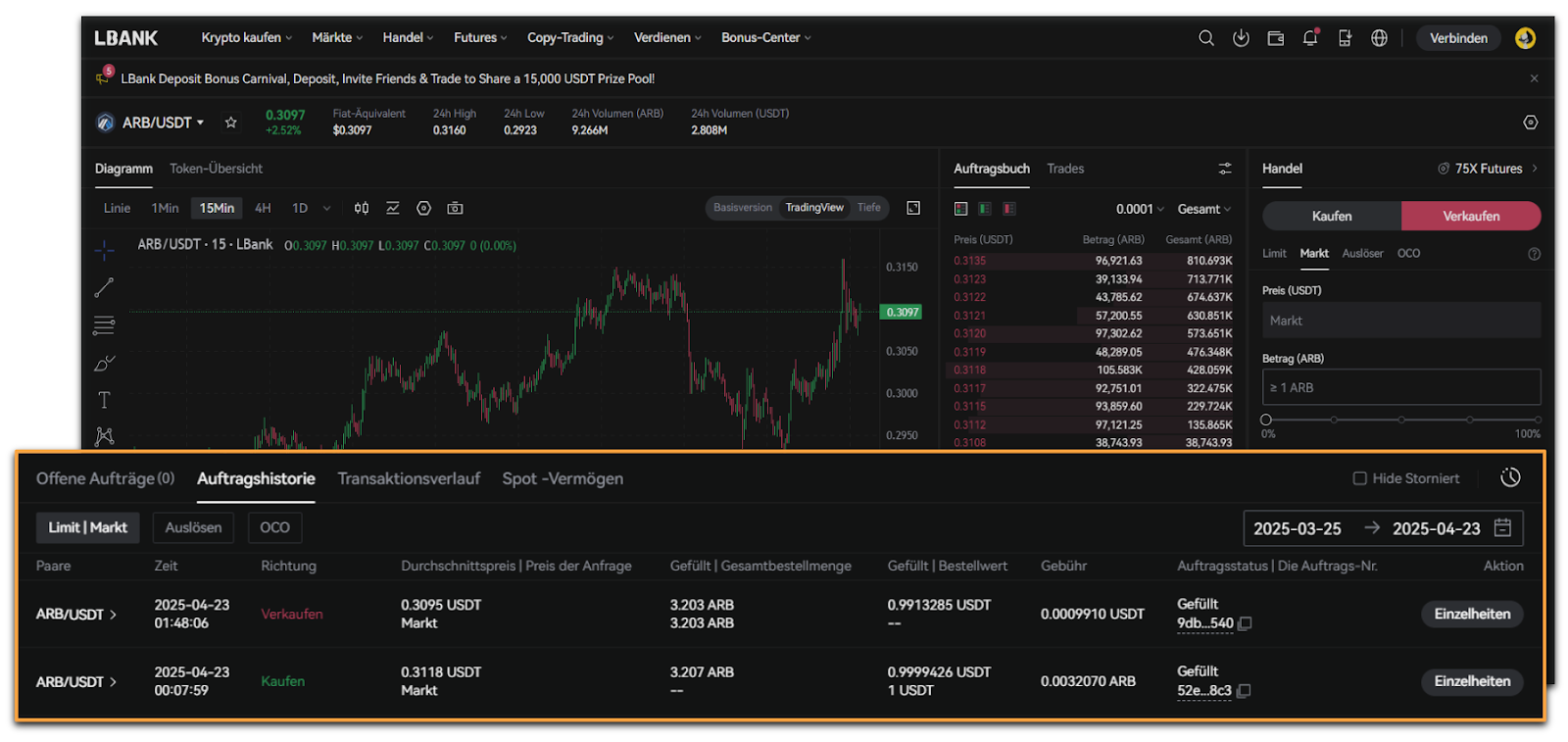Show combined buy and sell order book
This screenshot has width=1568, height=742.
click(960, 209)
